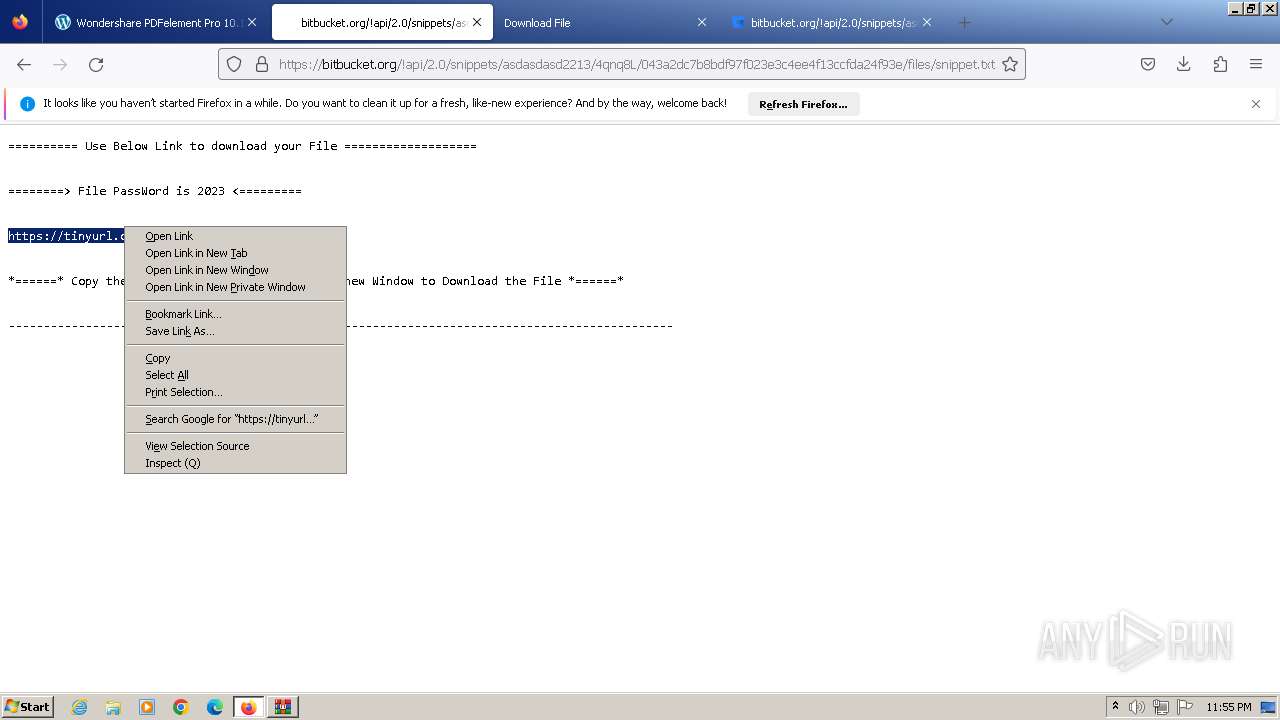Choose Open Link in New Tab
Image resolution: width=1280 pixels, height=720 pixels.
pos(235,253)
